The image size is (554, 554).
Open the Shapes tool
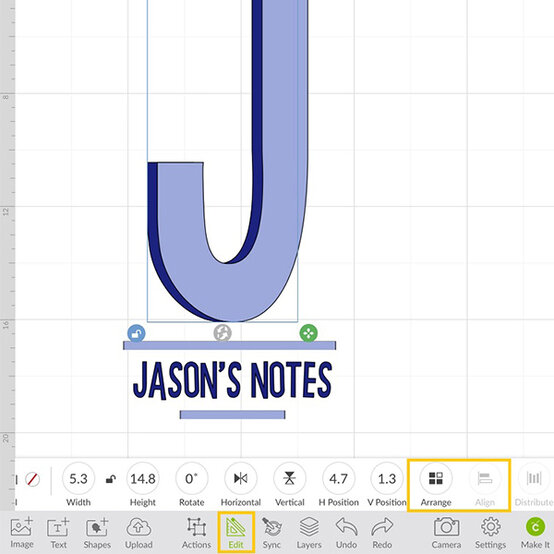[x=97, y=532]
